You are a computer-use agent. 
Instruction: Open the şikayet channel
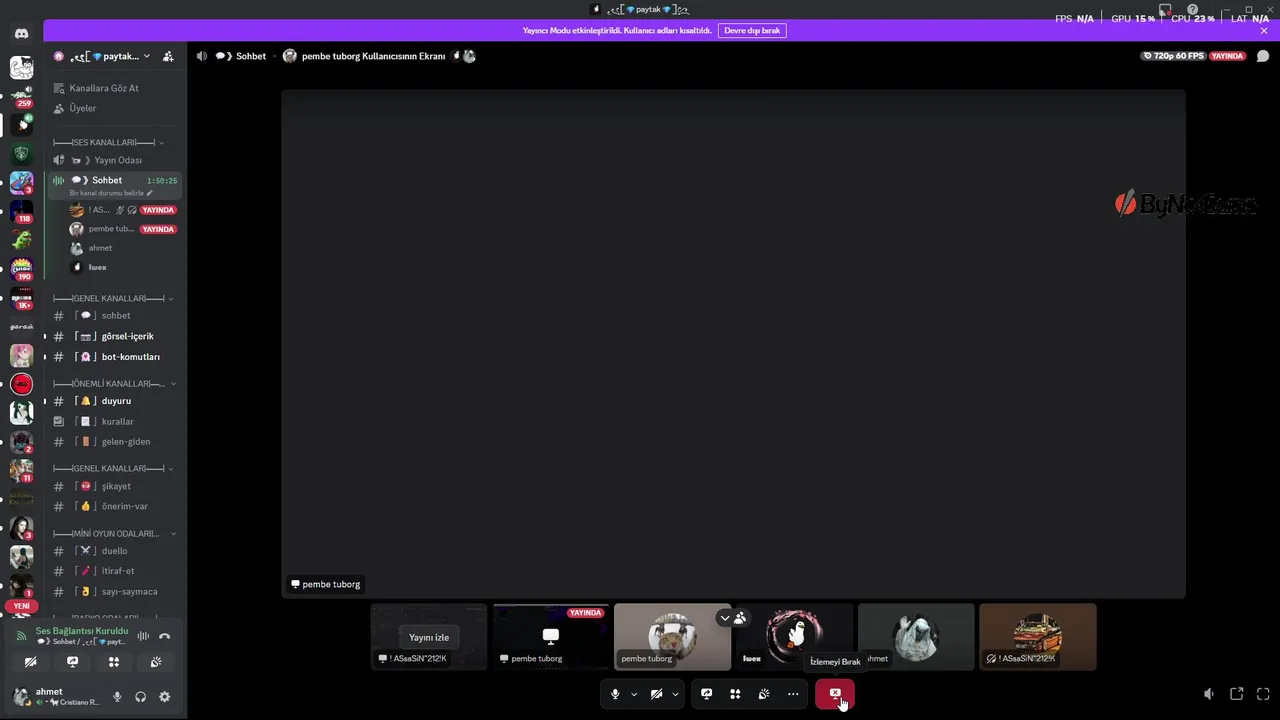[x=114, y=486]
